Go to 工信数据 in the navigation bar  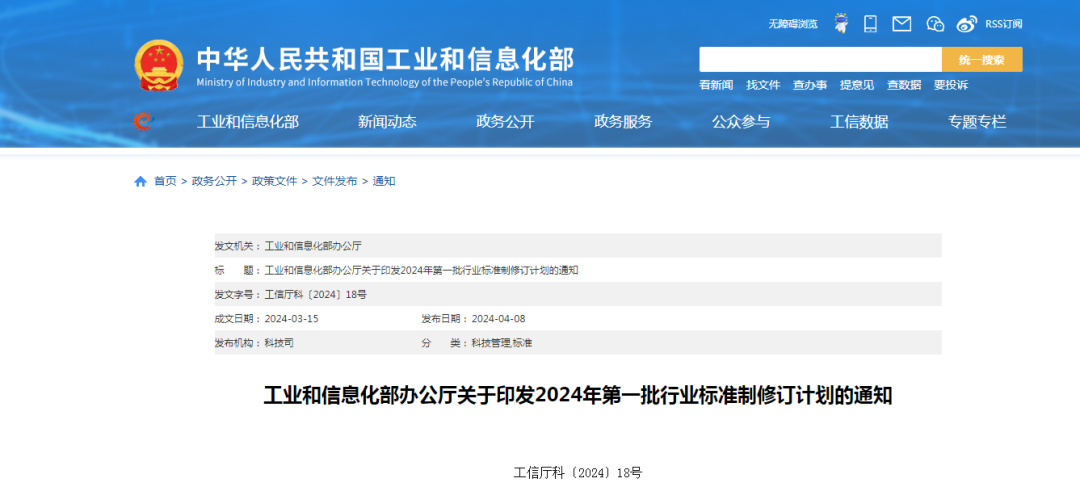click(859, 122)
